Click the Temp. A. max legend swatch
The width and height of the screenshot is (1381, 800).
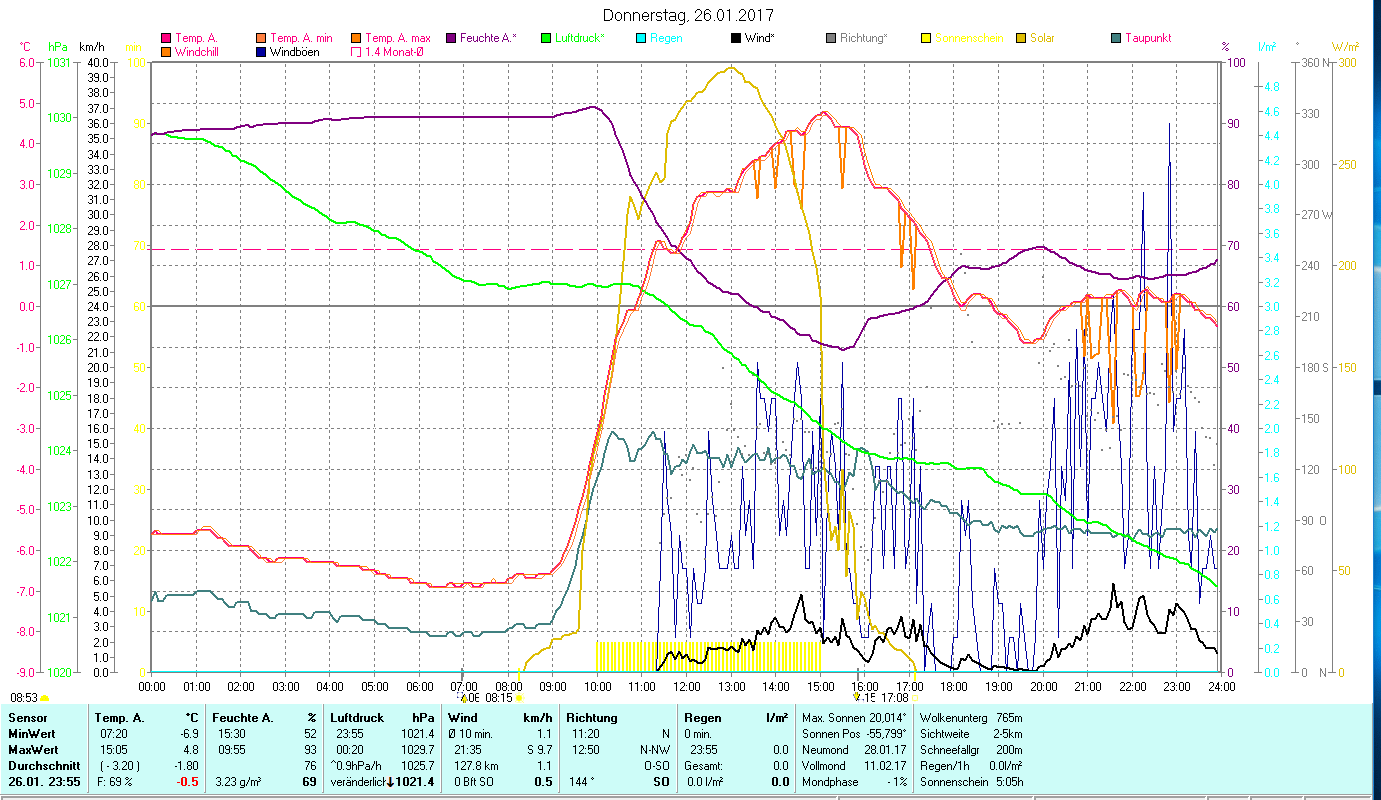pos(355,38)
